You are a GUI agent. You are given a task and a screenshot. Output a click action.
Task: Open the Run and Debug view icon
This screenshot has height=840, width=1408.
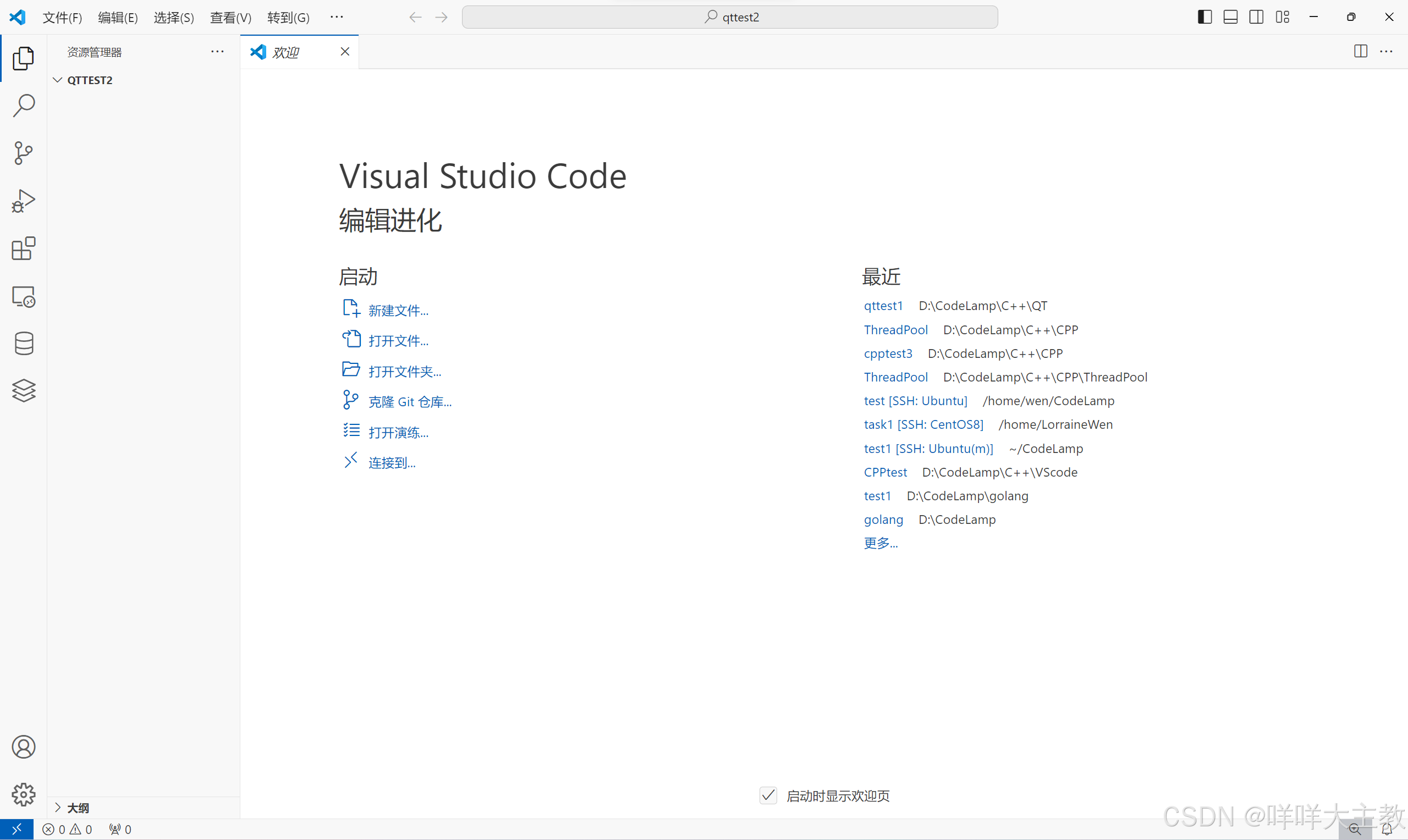point(23,200)
